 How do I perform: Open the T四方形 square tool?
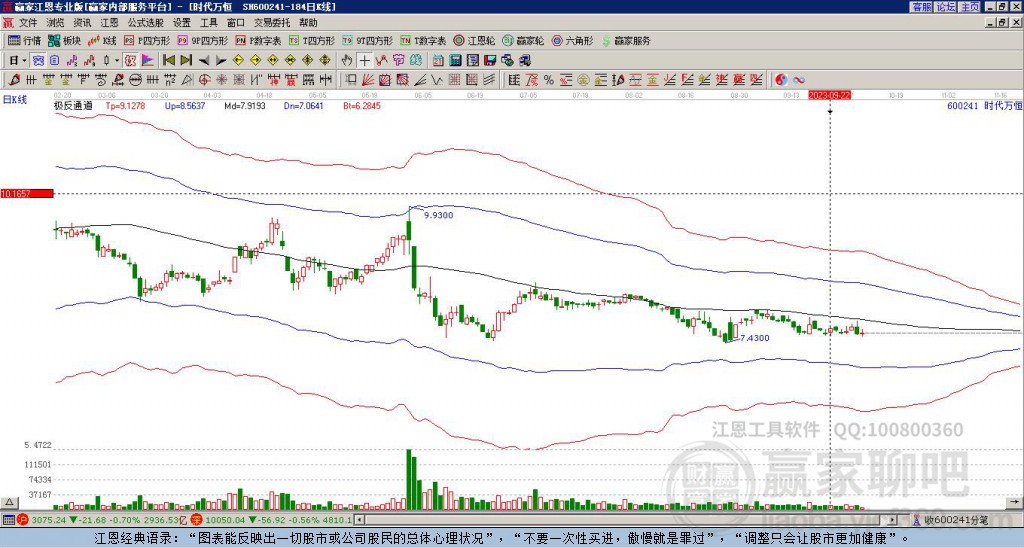(312, 40)
